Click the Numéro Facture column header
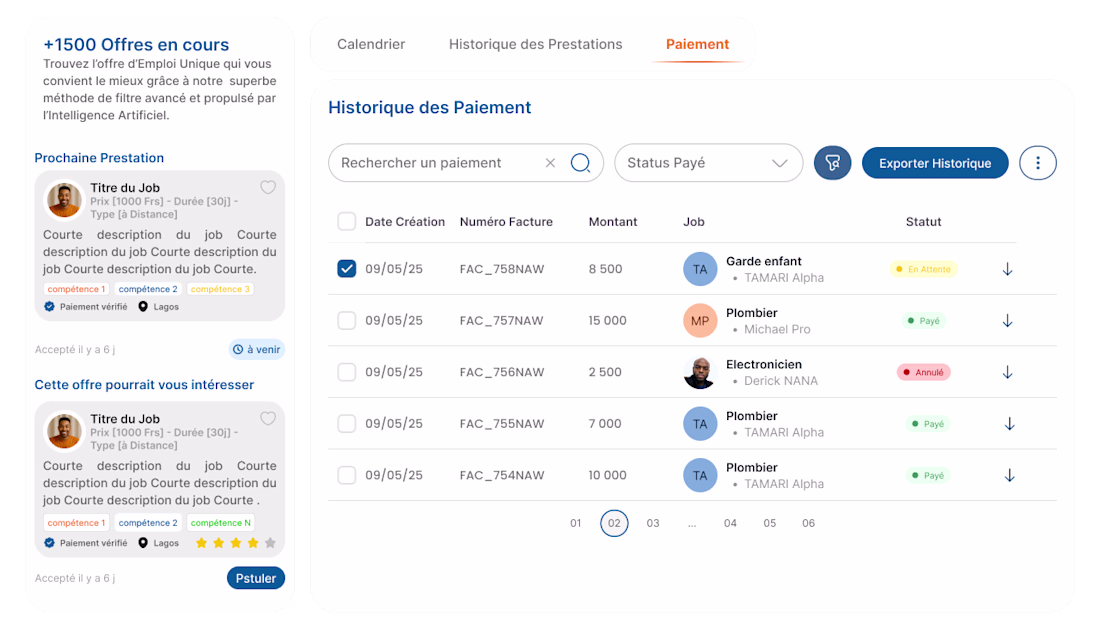This screenshot has width=1100, height=629. coord(506,222)
